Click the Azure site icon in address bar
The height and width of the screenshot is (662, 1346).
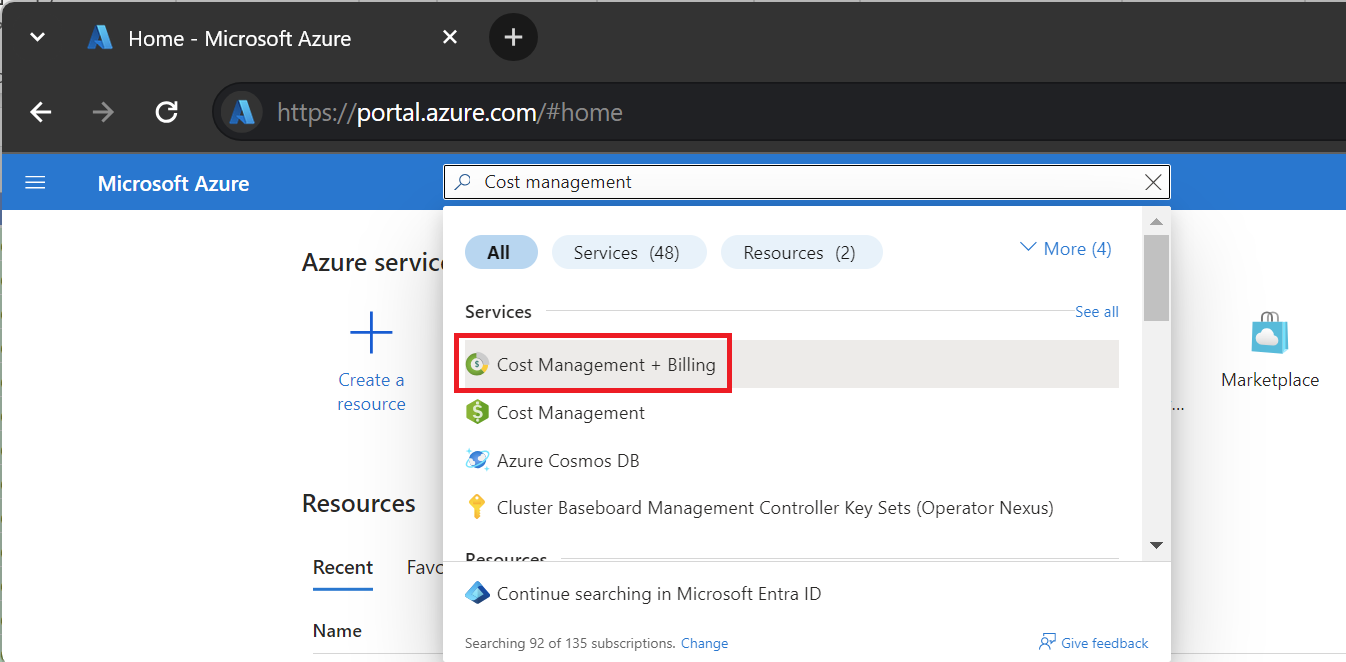[x=242, y=112]
